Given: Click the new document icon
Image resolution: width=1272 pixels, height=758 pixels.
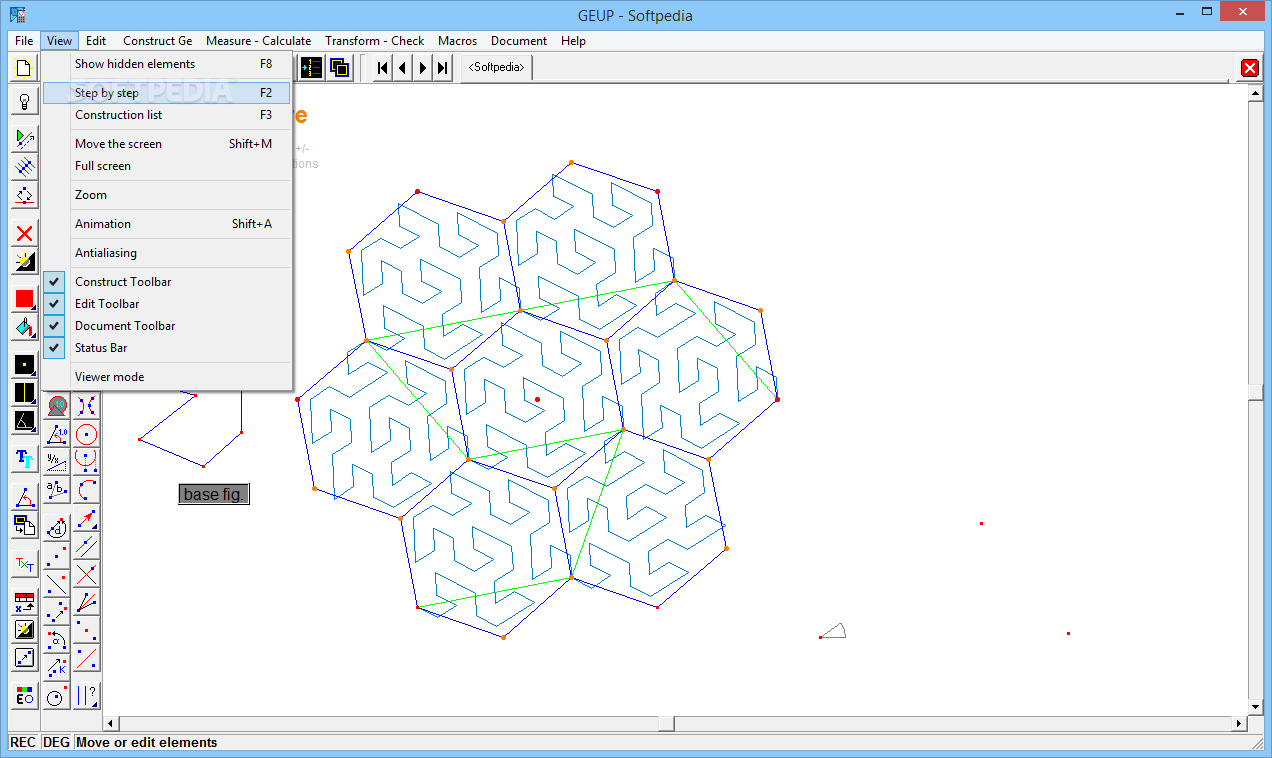Looking at the screenshot, I should 25,68.
